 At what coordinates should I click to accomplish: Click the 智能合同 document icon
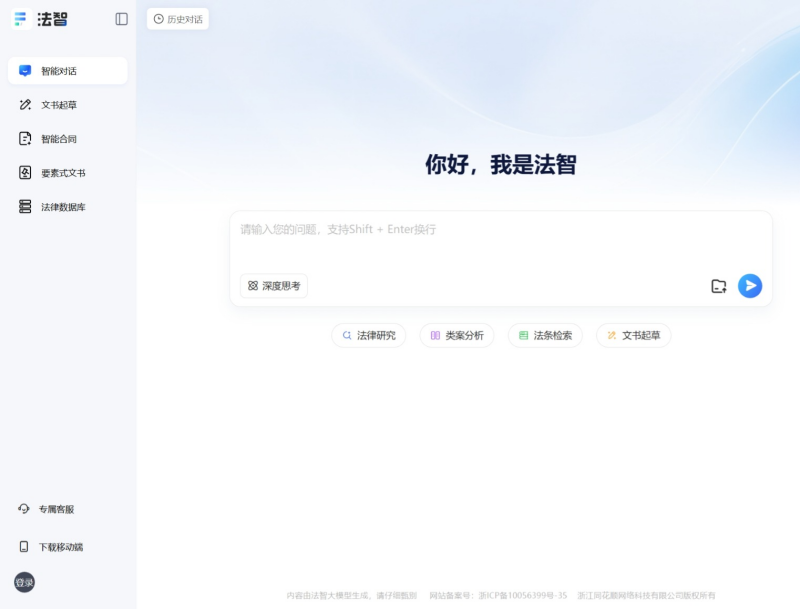(25, 139)
